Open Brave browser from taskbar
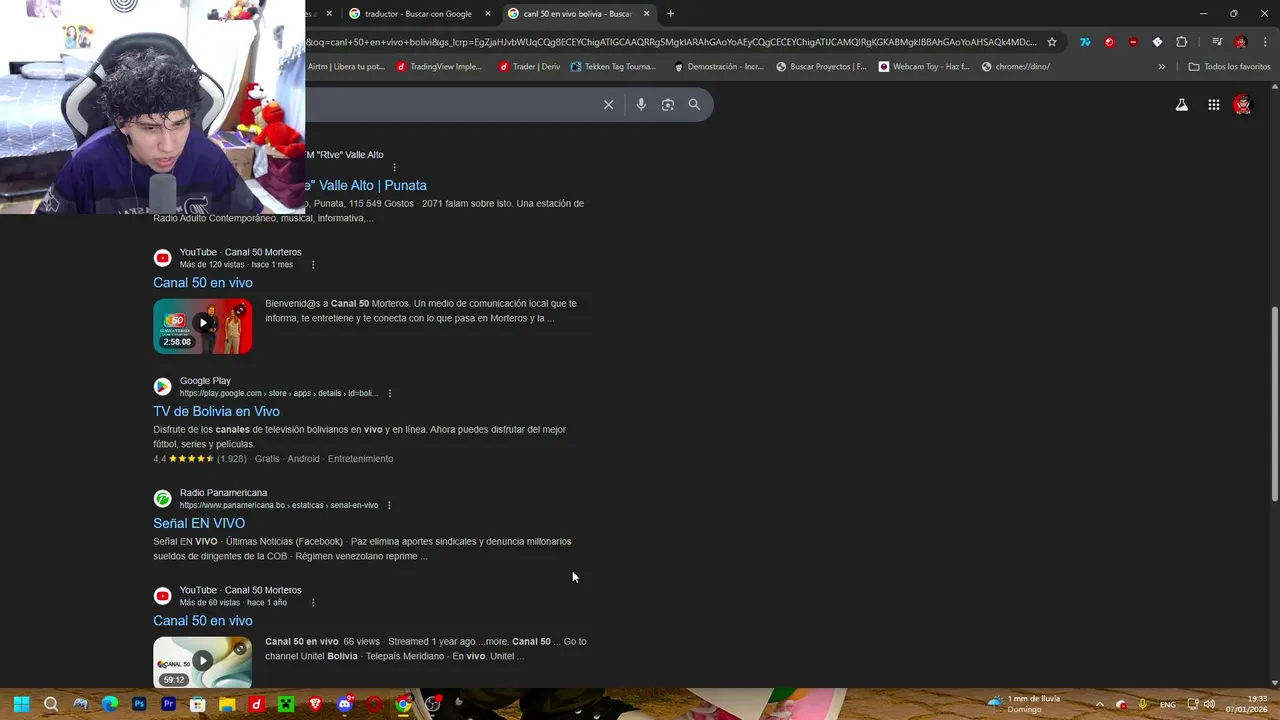The width and height of the screenshot is (1280, 720). 315,704
